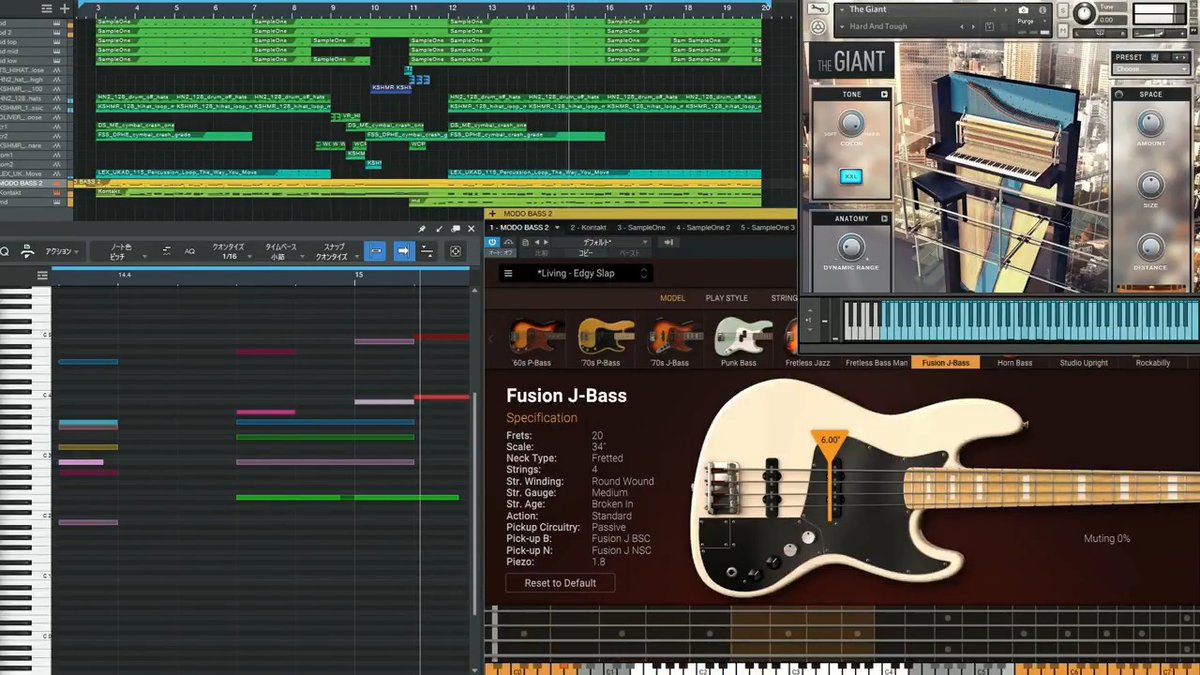The height and width of the screenshot is (675, 1200).
Task: Adjust Kontakt Tune knob
Action: (x=1084, y=13)
